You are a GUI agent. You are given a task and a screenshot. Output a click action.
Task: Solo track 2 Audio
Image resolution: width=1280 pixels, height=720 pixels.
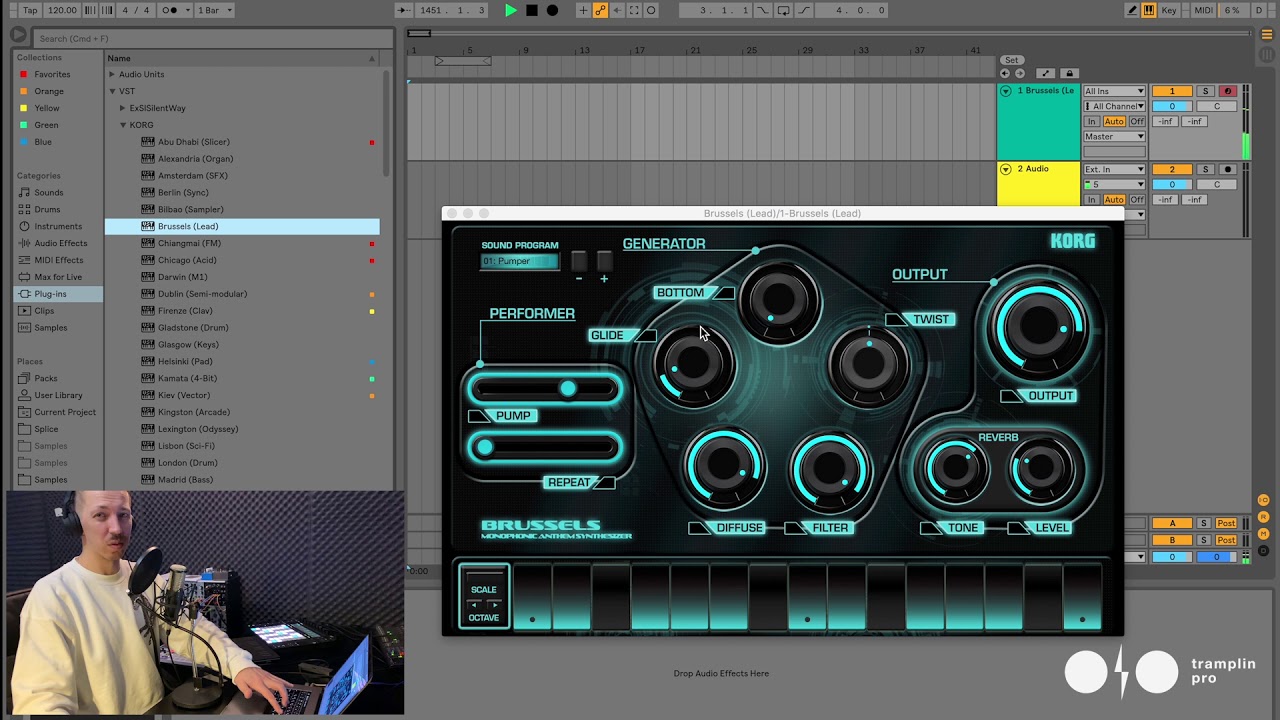[x=1205, y=169]
